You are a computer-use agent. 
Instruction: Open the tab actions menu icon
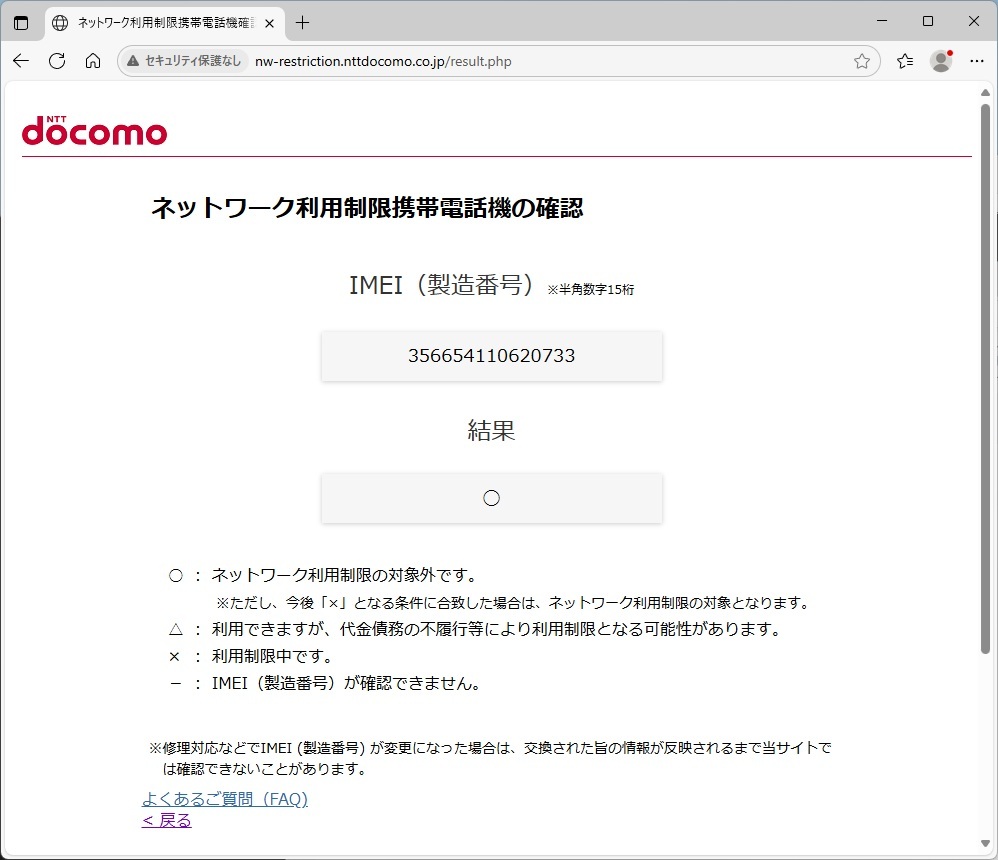[21, 23]
